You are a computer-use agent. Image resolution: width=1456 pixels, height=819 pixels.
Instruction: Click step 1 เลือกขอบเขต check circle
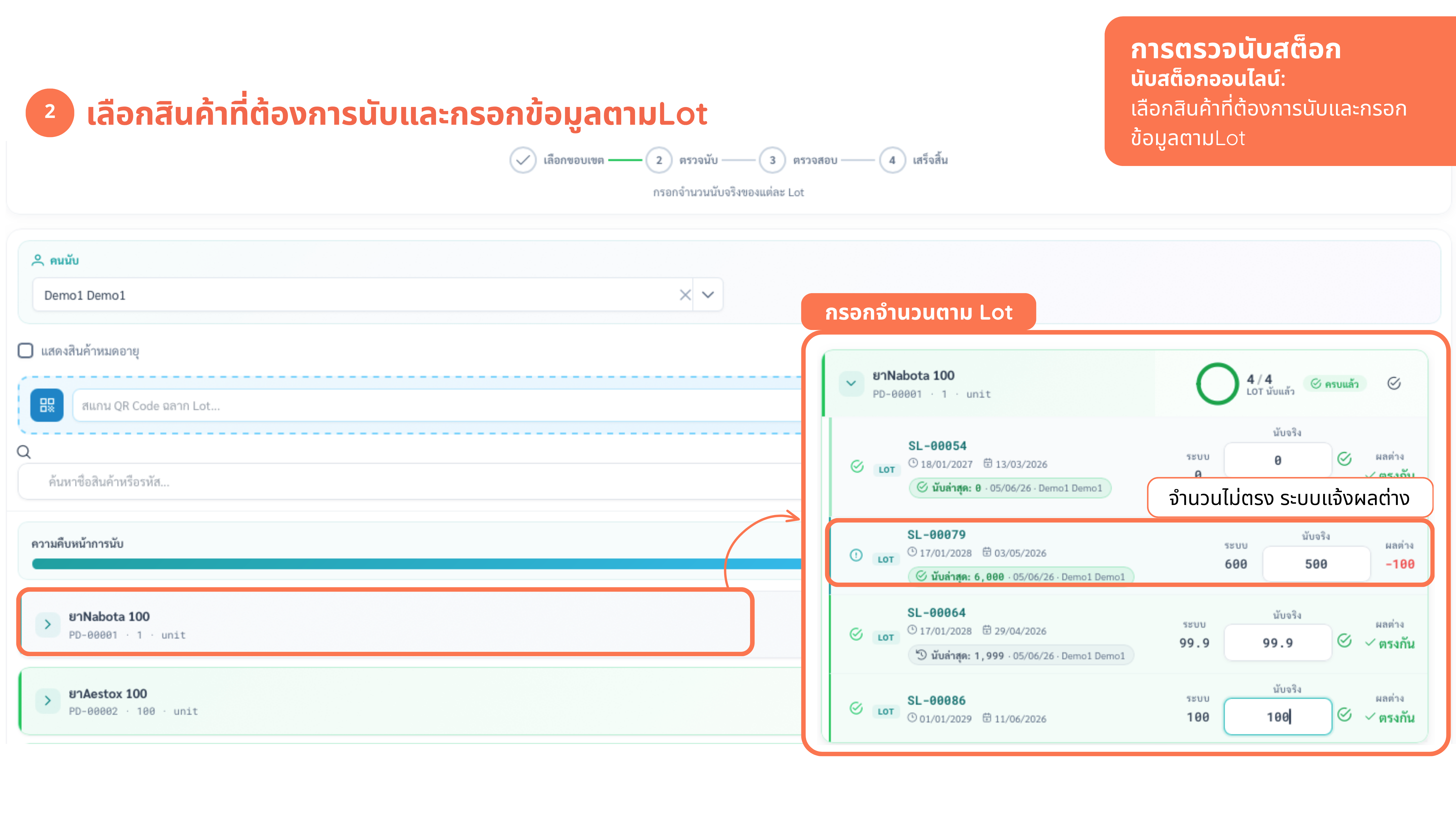[x=523, y=160]
